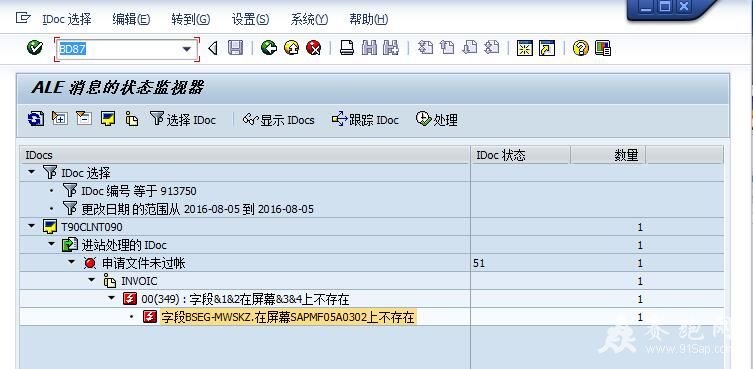This screenshot has width=753, height=369.
Task: Open the Help question mark icon
Action: (581, 48)
